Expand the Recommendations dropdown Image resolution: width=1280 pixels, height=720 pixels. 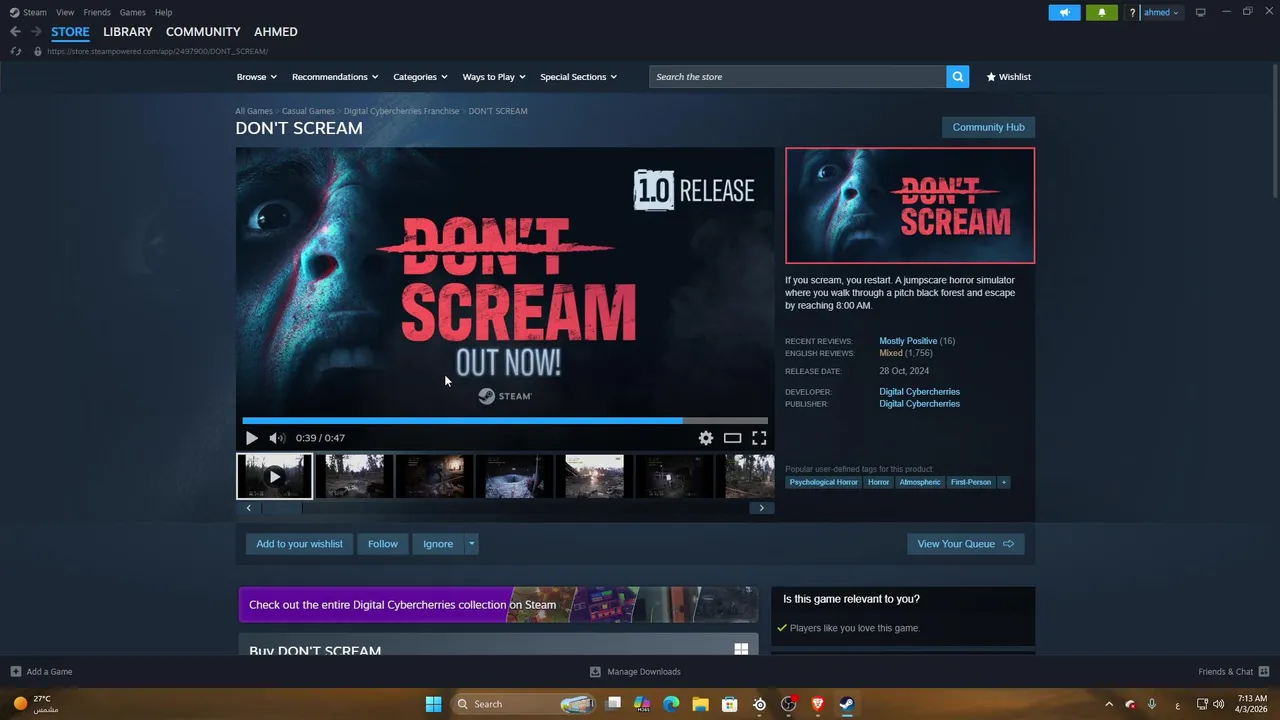pyautogui.click(x=335, y=77)
